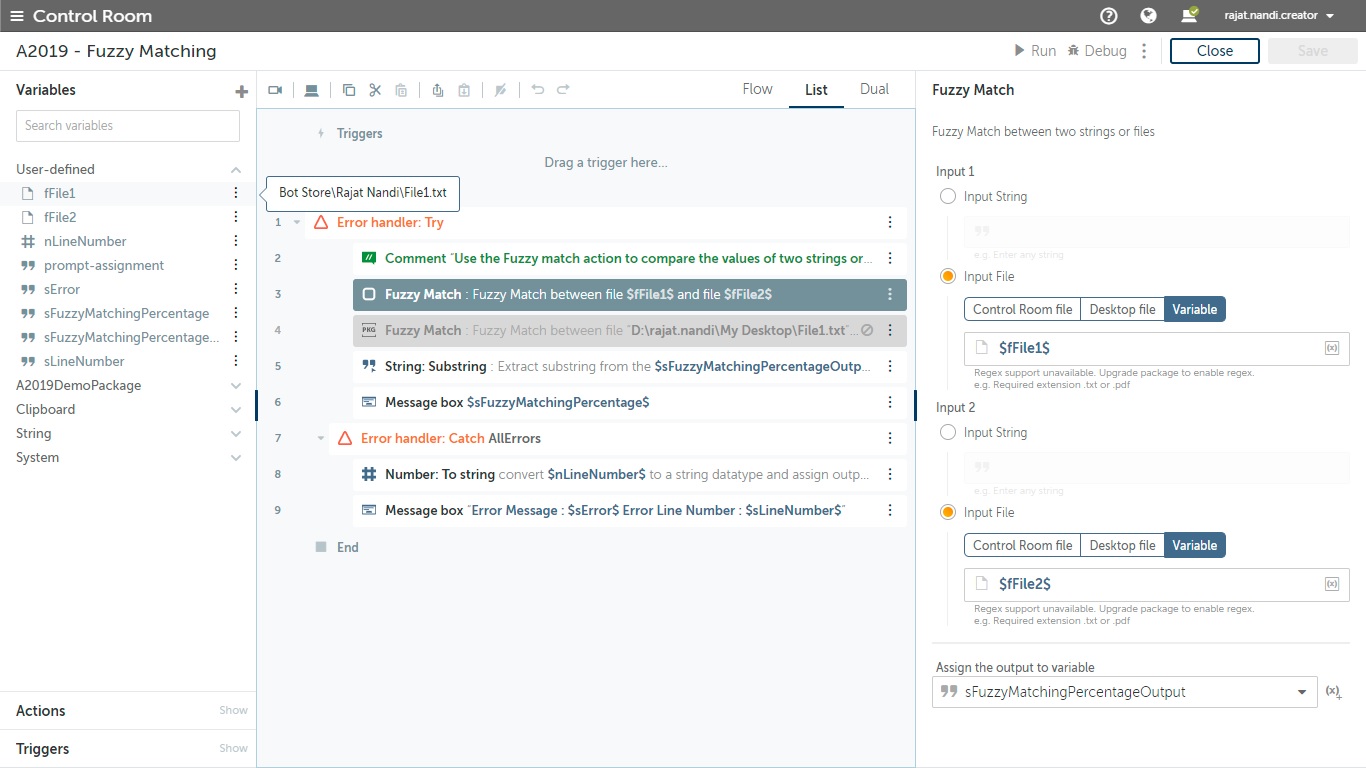Select Input String radio for Input 1

coord(948,197)
